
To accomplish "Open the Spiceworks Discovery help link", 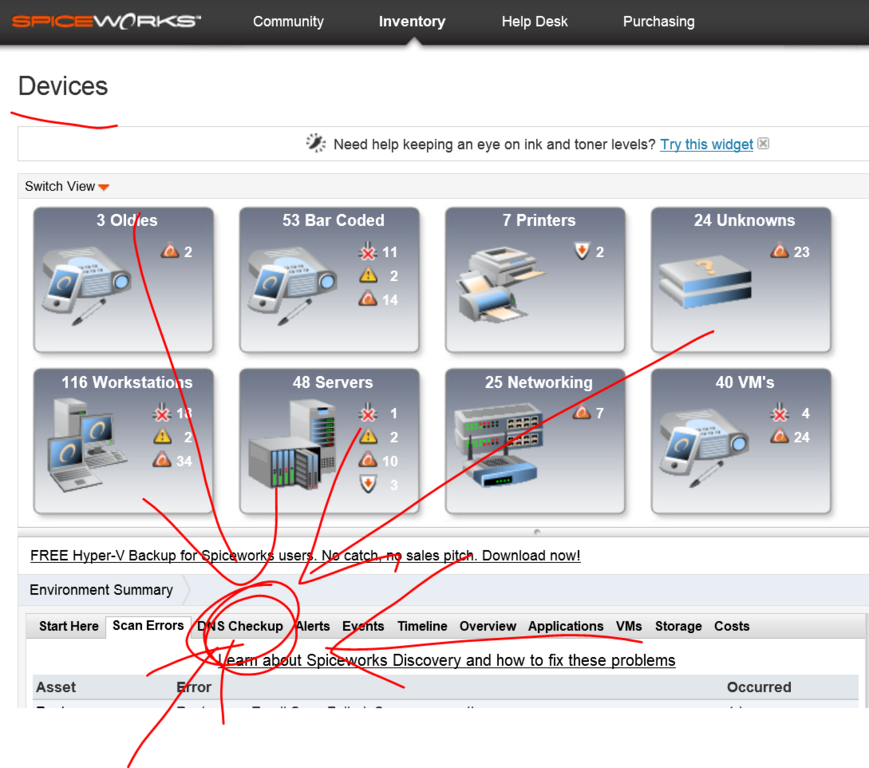I will click(445, 660).
